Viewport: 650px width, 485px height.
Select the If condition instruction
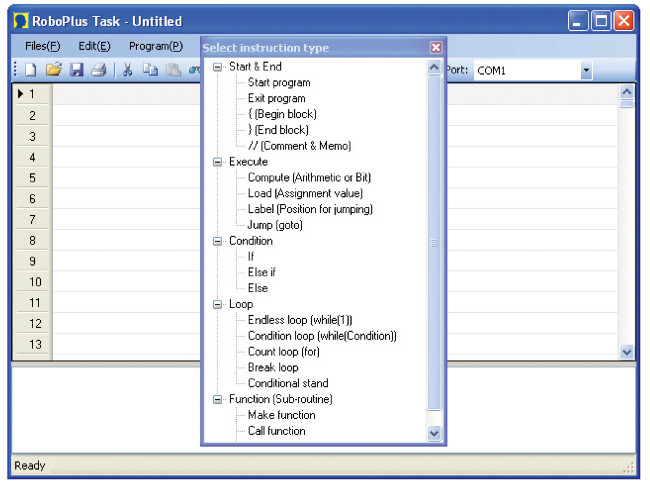pyautogui.click(x=251, y=257)
